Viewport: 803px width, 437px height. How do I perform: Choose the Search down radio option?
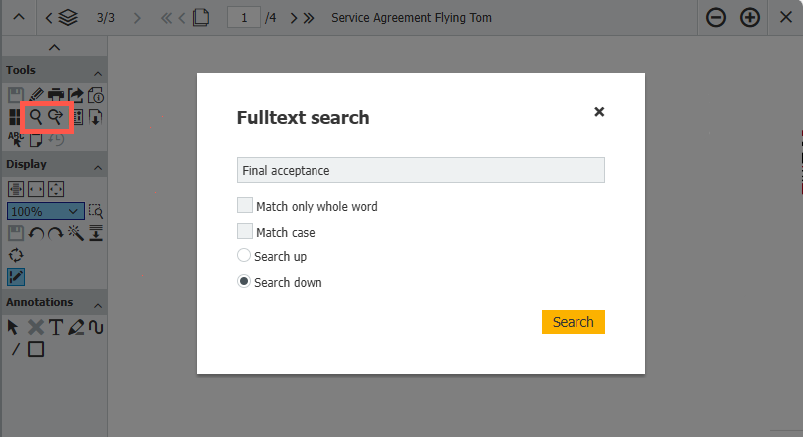point(244,282)
